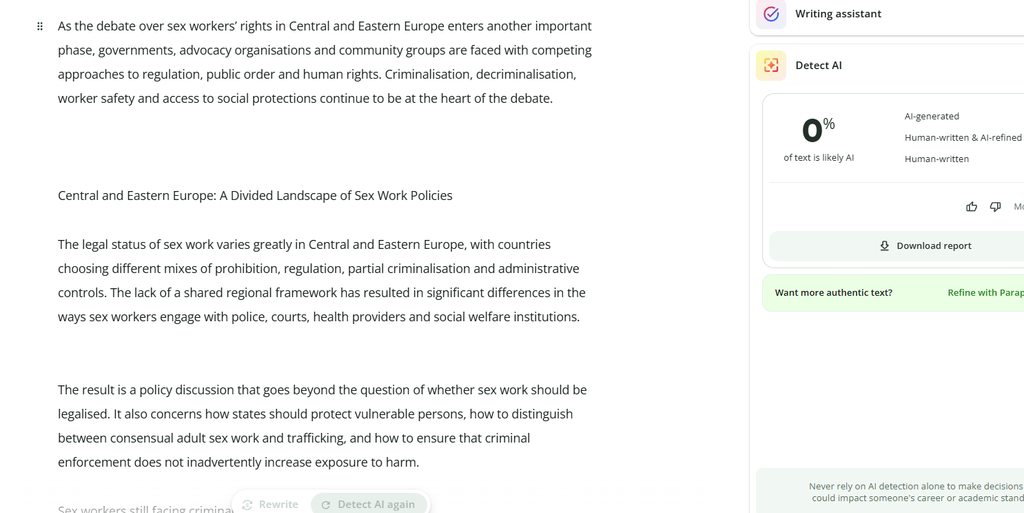Click the Writing assistant checkmark icon
This screenshot has width=1024, height=513.
pyautogui.click(x=771, y=14)
